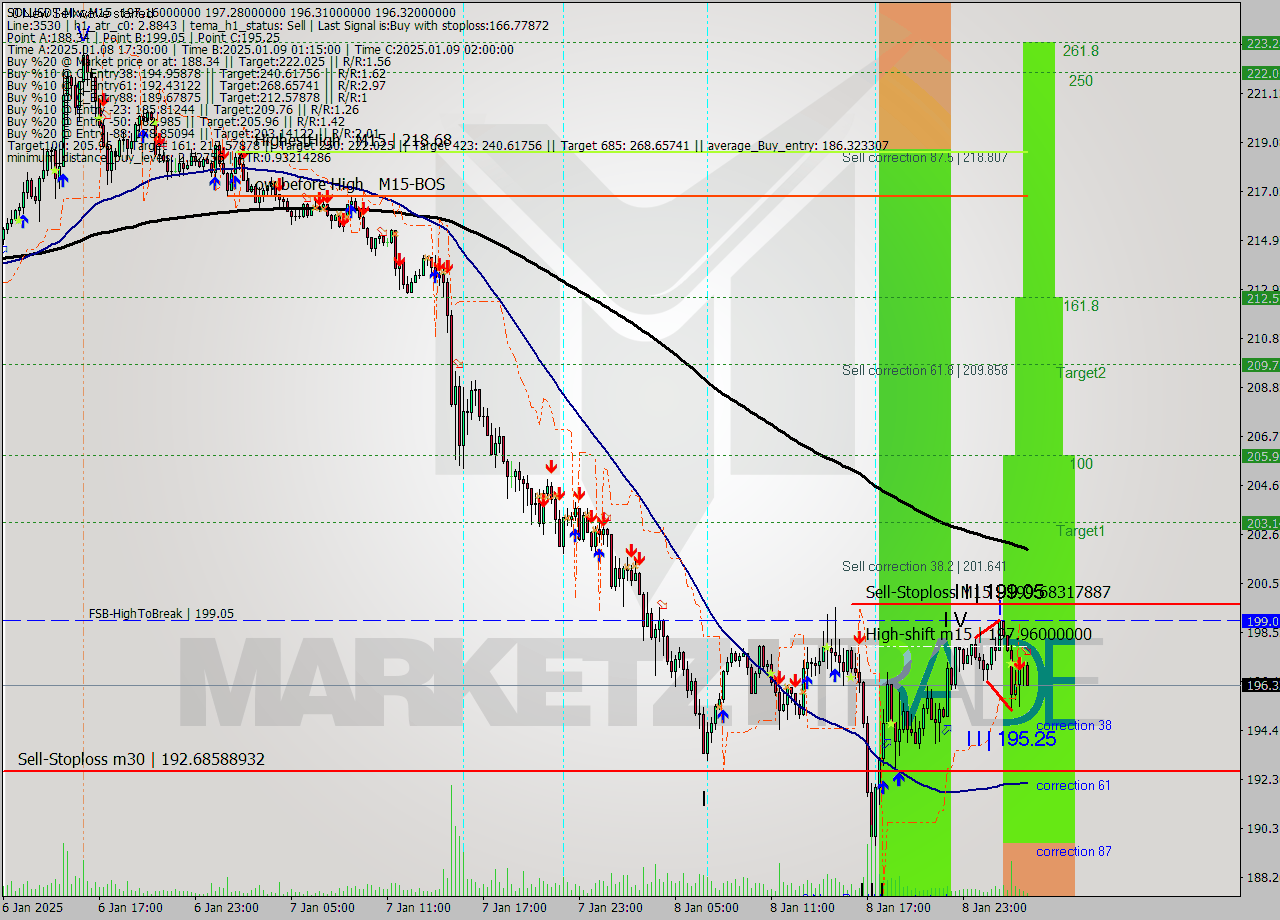
Task: Click the Point A / Point B / Point C header line
Action: pos(143,37)
